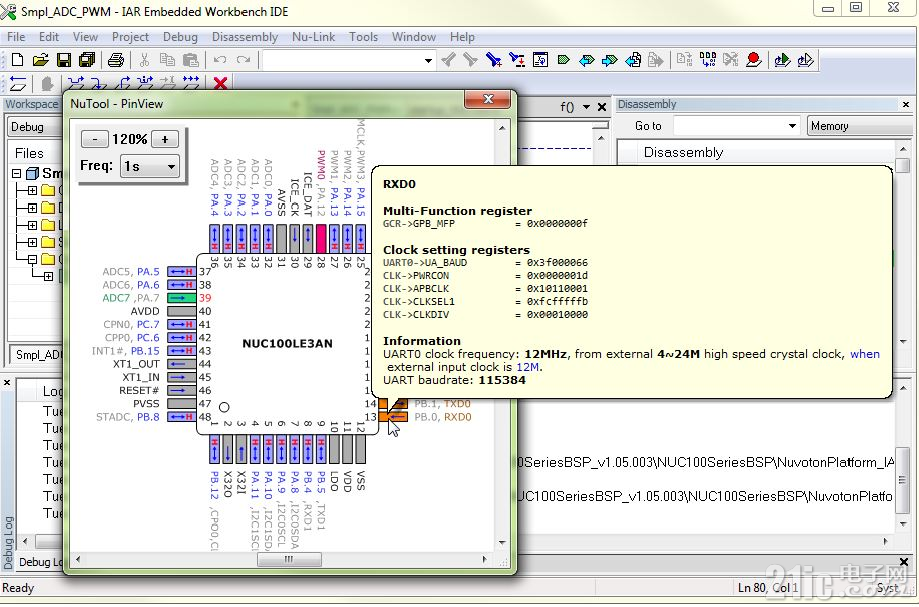Click the Undo arrow icon
919x607 pixels.
click(220, 60)
